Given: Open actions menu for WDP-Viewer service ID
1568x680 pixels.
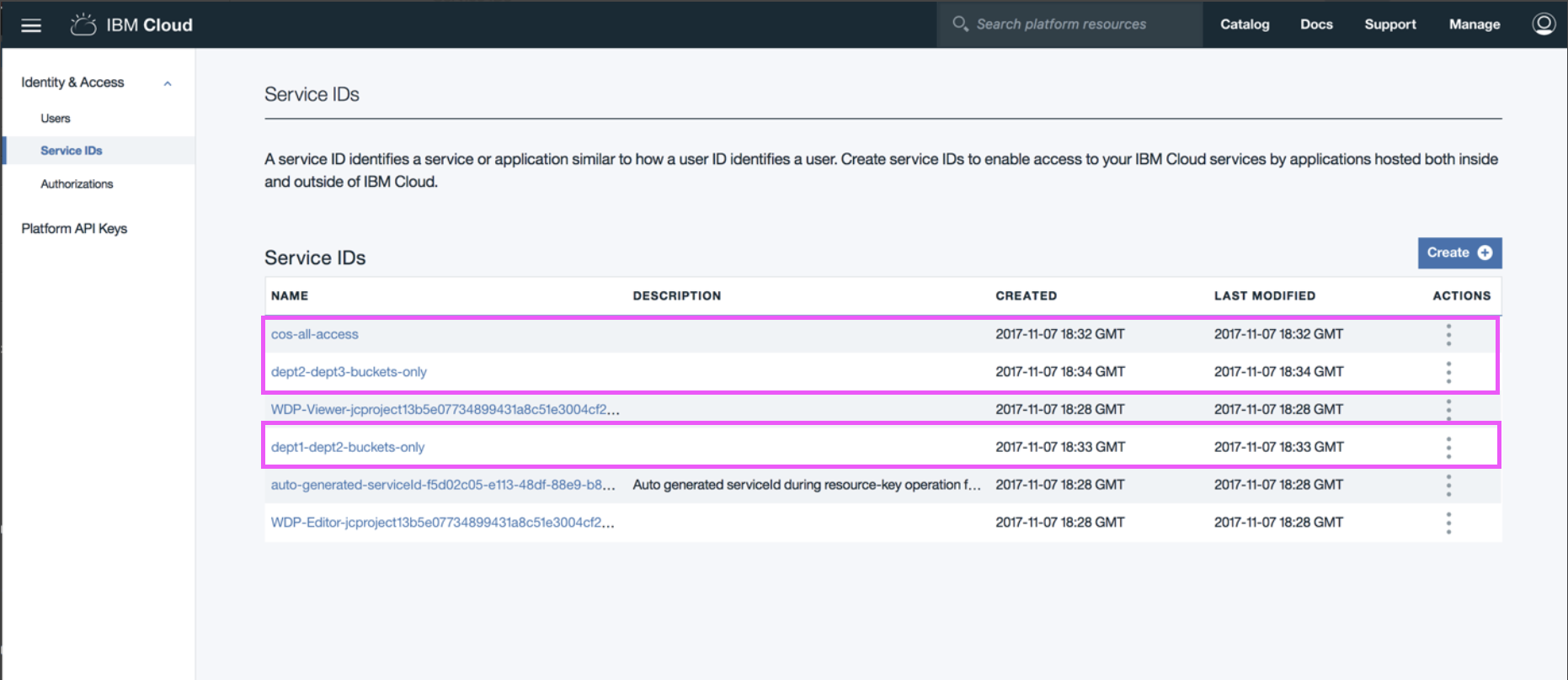Looking at the screenshot, I should [x=1448, y=410].
